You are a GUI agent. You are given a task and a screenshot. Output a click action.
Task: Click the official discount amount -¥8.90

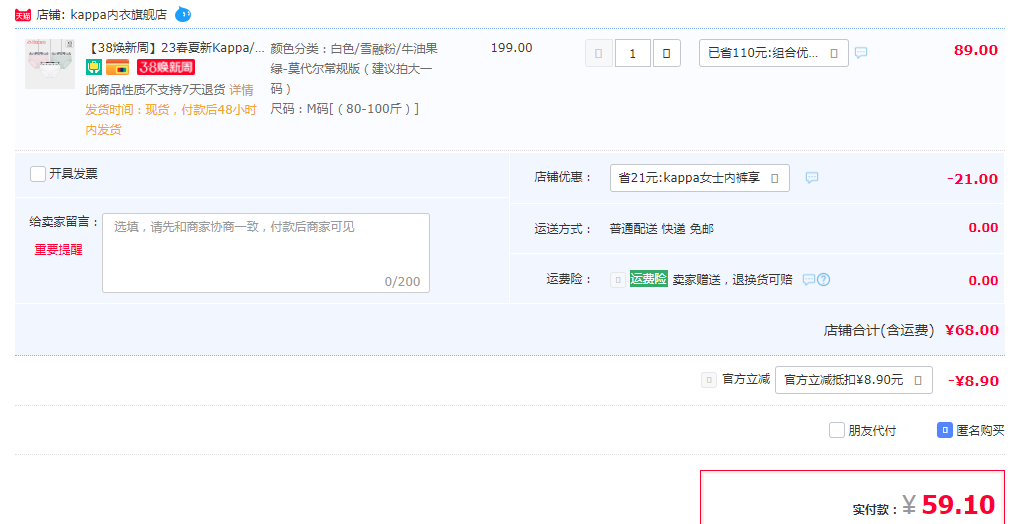pyautogui.click(x=973, y=381)
